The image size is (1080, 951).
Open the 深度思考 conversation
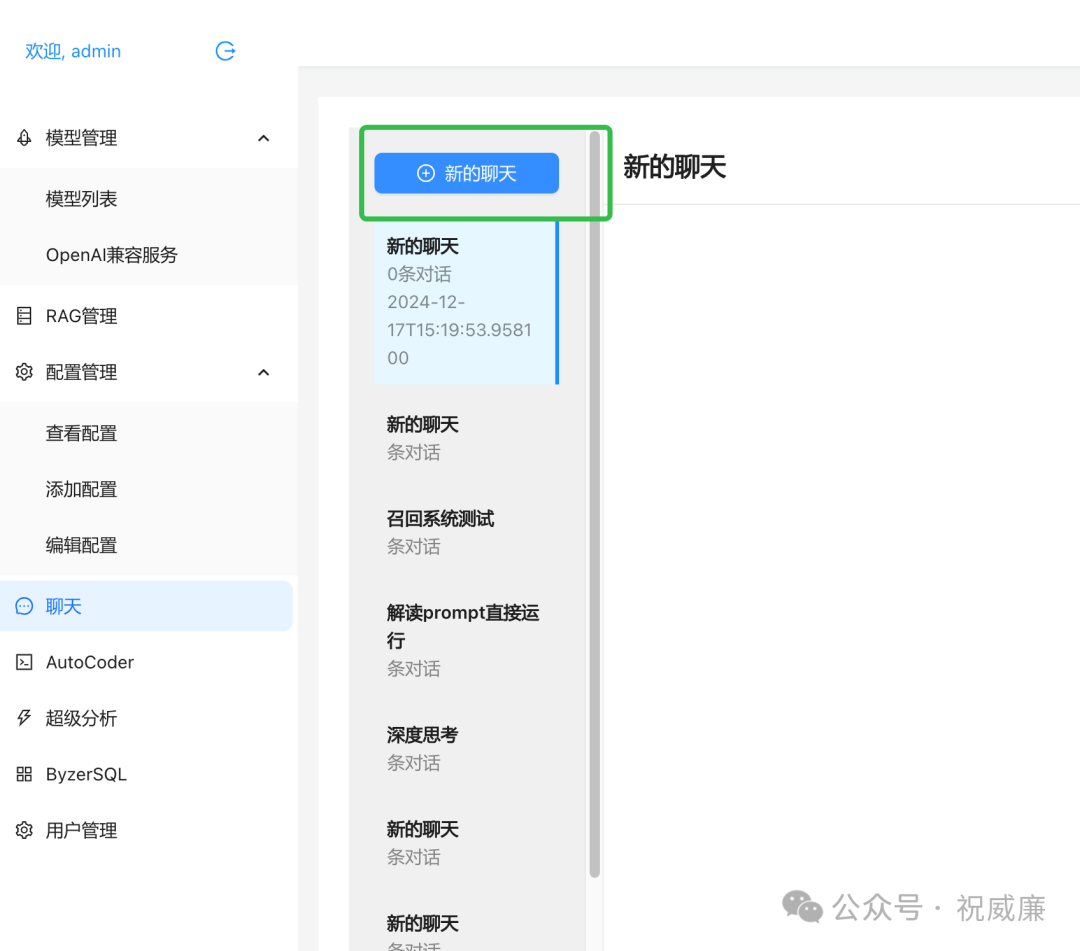466,749
